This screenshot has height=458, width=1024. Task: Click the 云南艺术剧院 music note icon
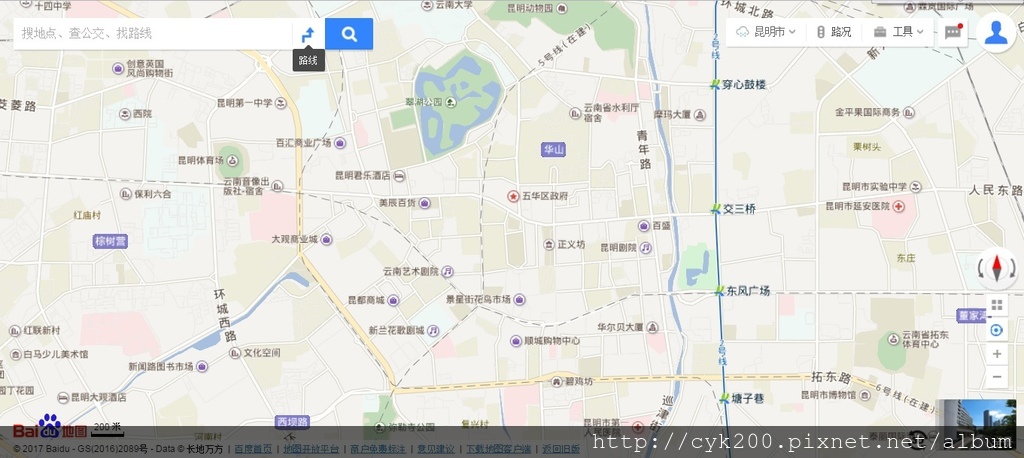(x=447, y=271)
